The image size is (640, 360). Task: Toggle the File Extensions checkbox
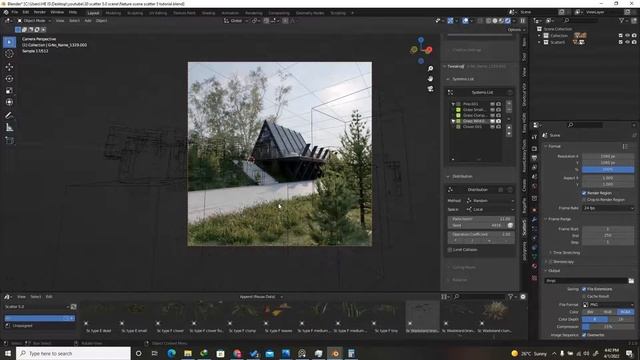(x=584, y=289)
